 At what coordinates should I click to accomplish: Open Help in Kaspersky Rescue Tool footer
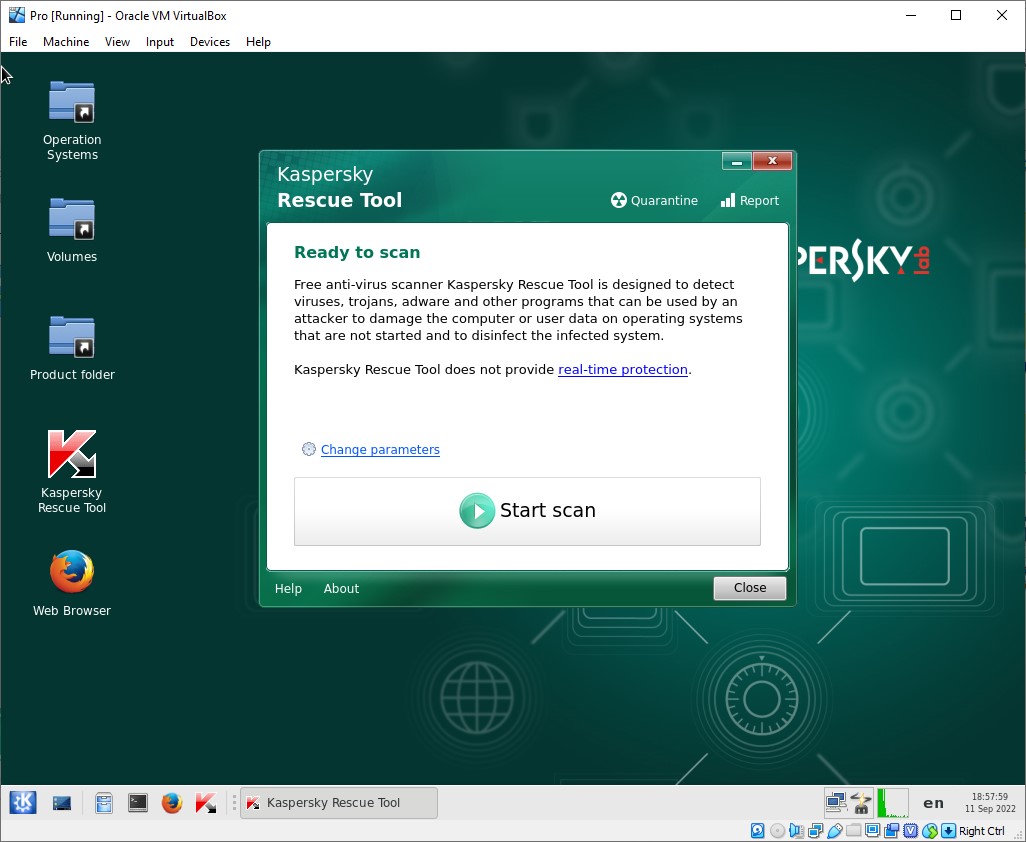click(288, 588)
